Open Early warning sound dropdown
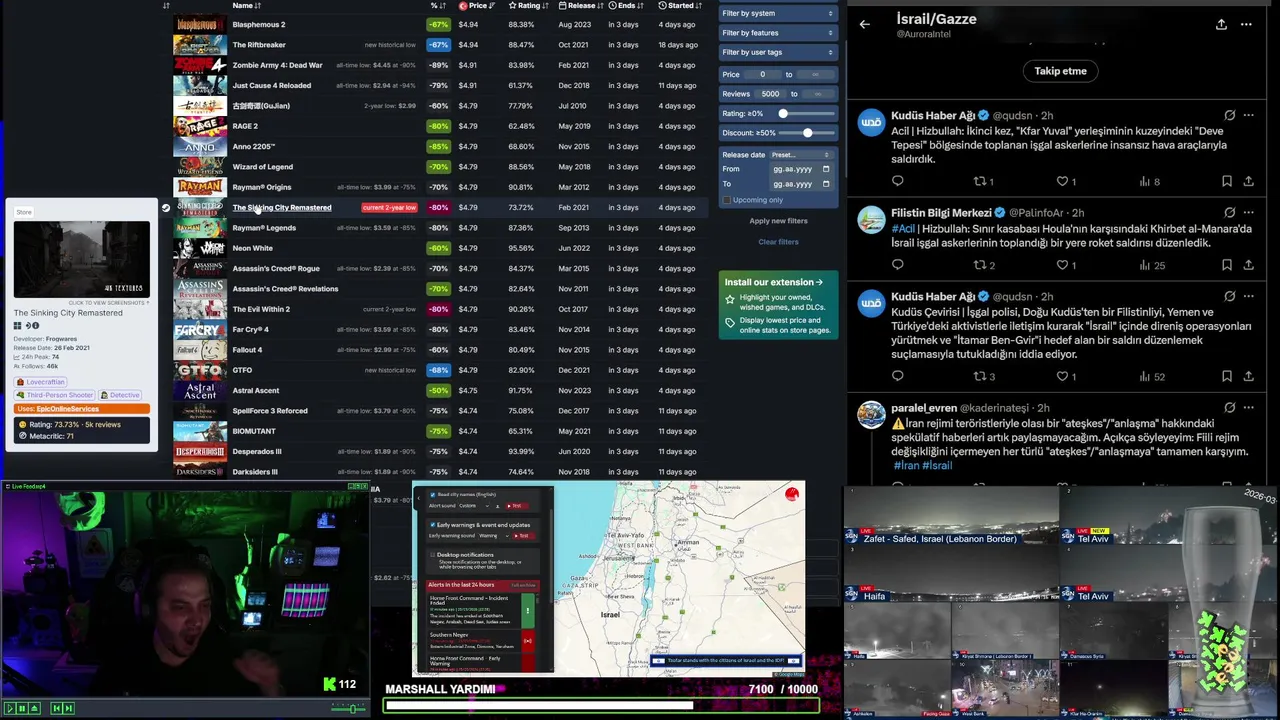This screenshot has height=720, width=1280. coord(494,536)
